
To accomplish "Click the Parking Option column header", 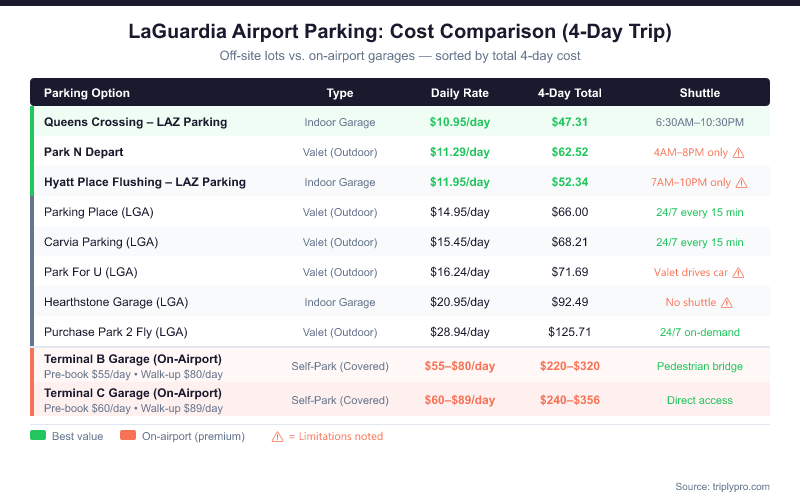I will tap(87, 93).
